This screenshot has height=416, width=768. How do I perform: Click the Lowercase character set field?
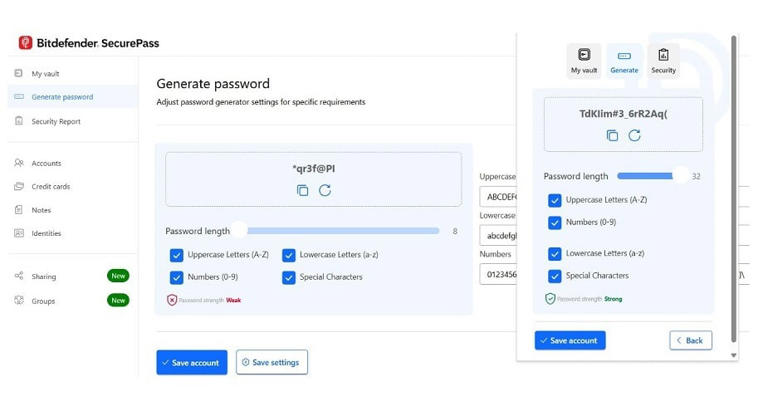click(x=498, y=236)
